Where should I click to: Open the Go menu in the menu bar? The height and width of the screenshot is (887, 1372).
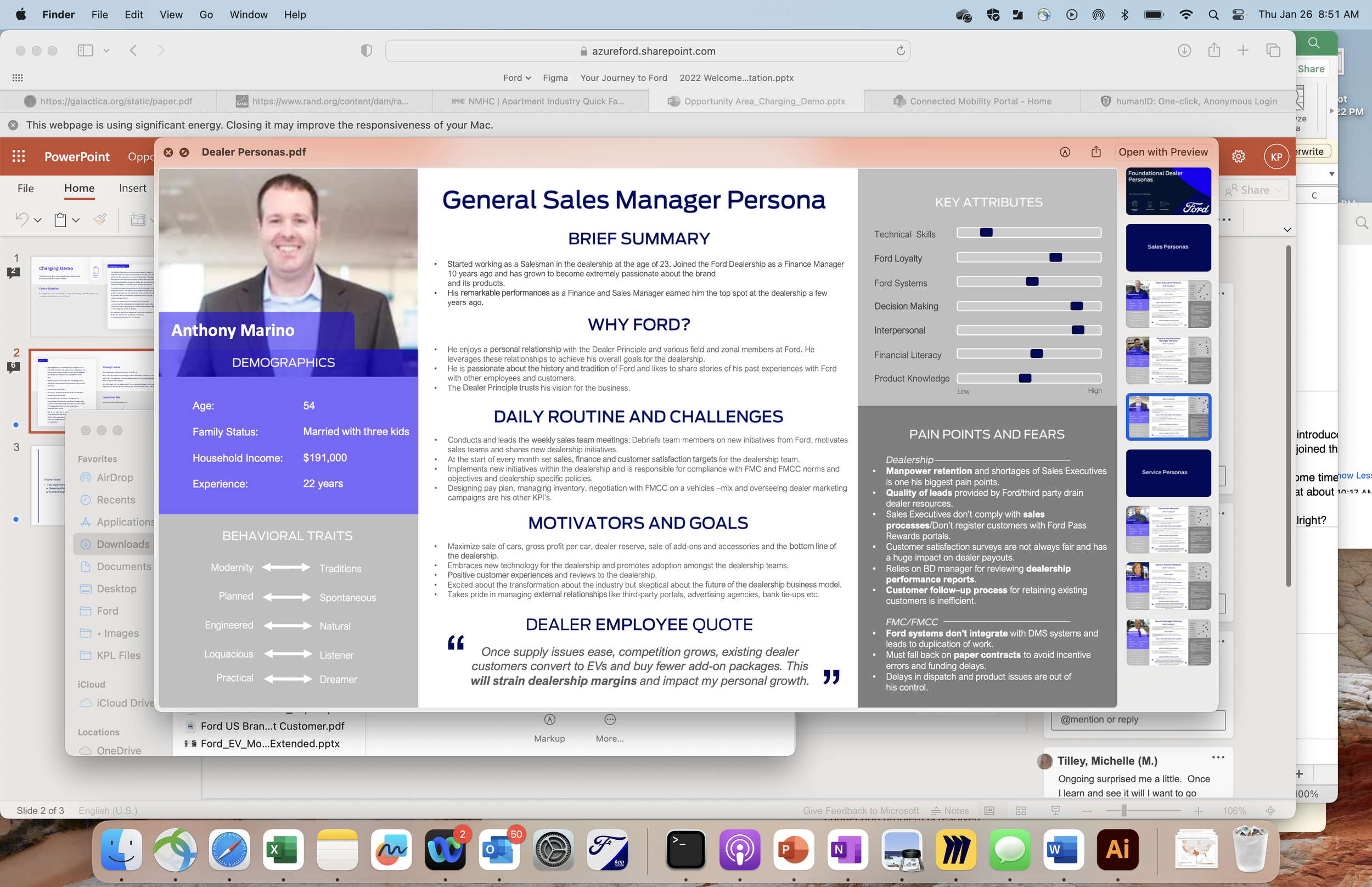pyautogui.click(x=206, y=15)
